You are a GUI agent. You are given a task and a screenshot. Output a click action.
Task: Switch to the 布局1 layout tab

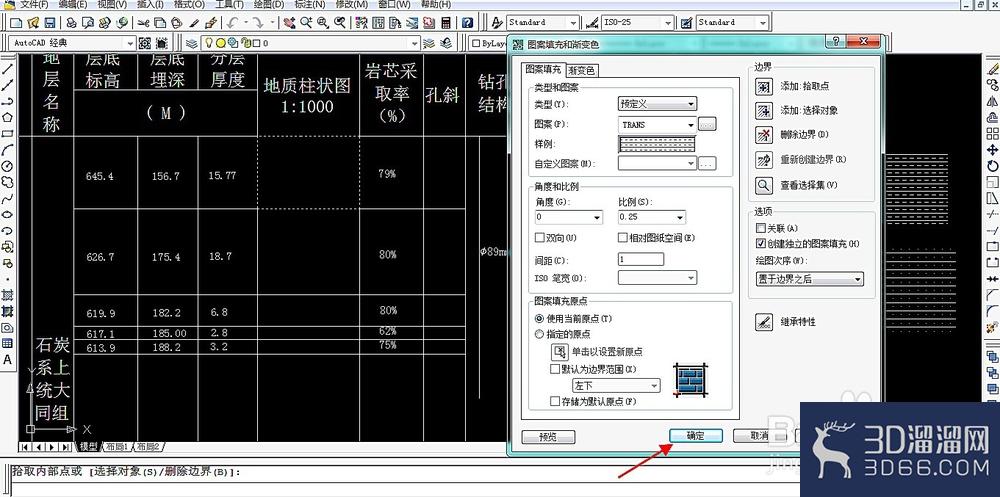(117, 447)
